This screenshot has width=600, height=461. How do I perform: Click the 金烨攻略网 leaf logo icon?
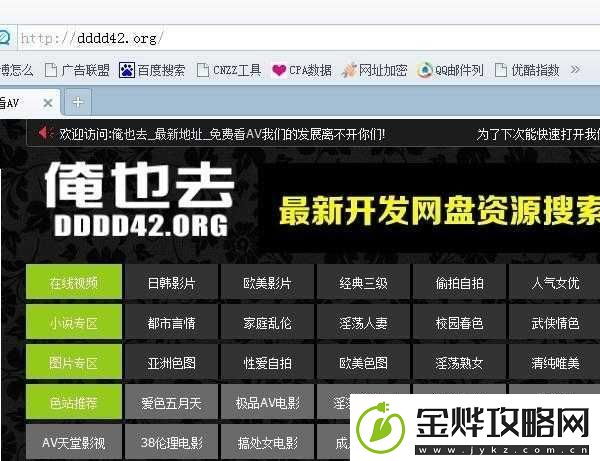pos(380,427)
